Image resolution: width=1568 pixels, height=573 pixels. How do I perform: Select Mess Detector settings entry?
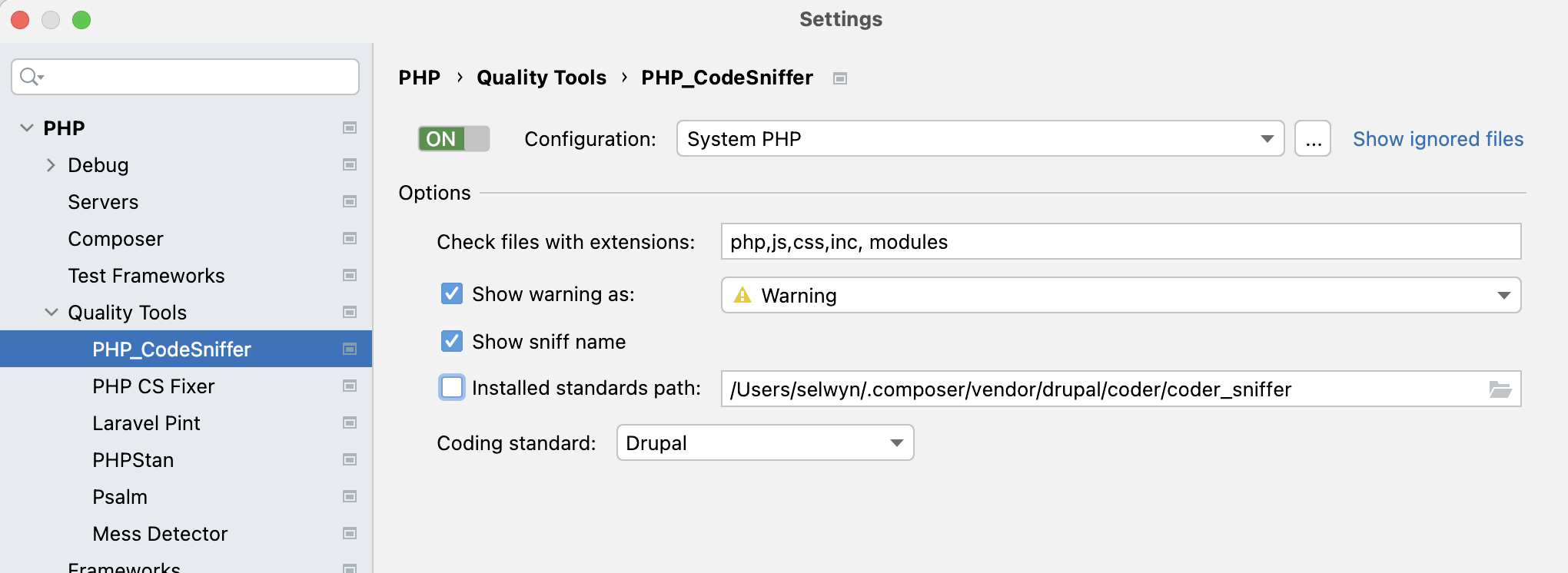click(160, 534)
